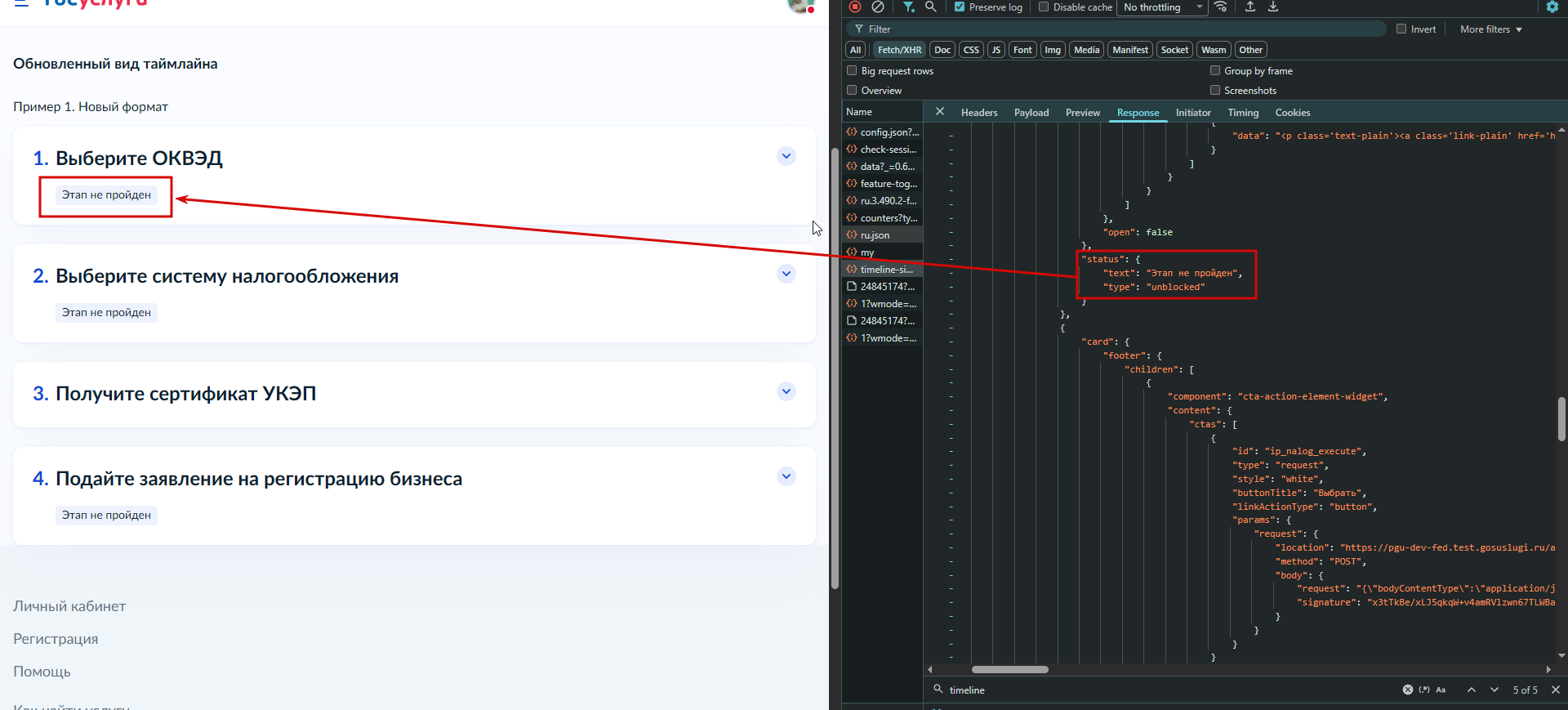Import a HAR file with the upload icon
1568x710 pixels.
point(1250,7)
